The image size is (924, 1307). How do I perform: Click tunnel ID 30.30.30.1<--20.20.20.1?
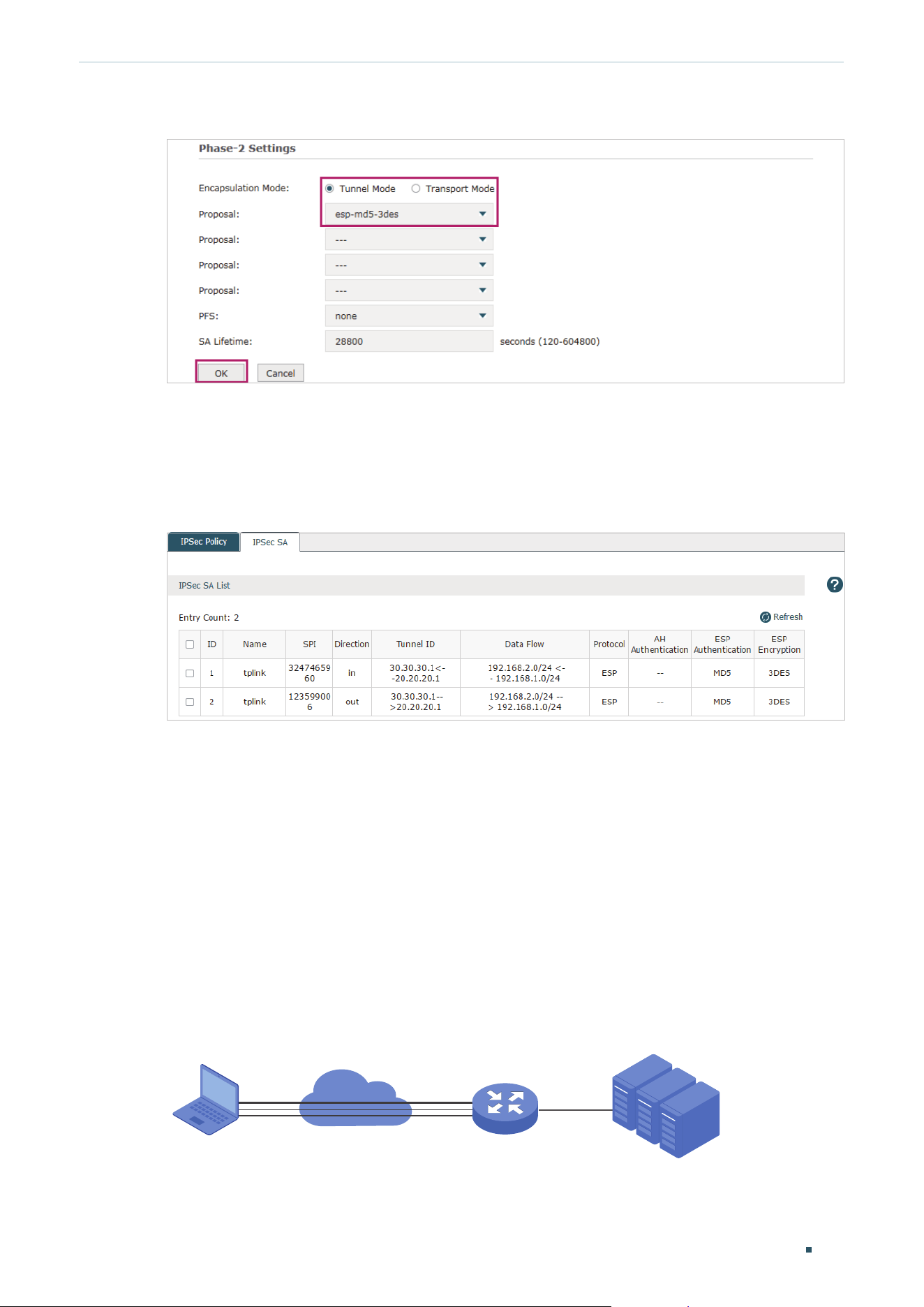417,673
